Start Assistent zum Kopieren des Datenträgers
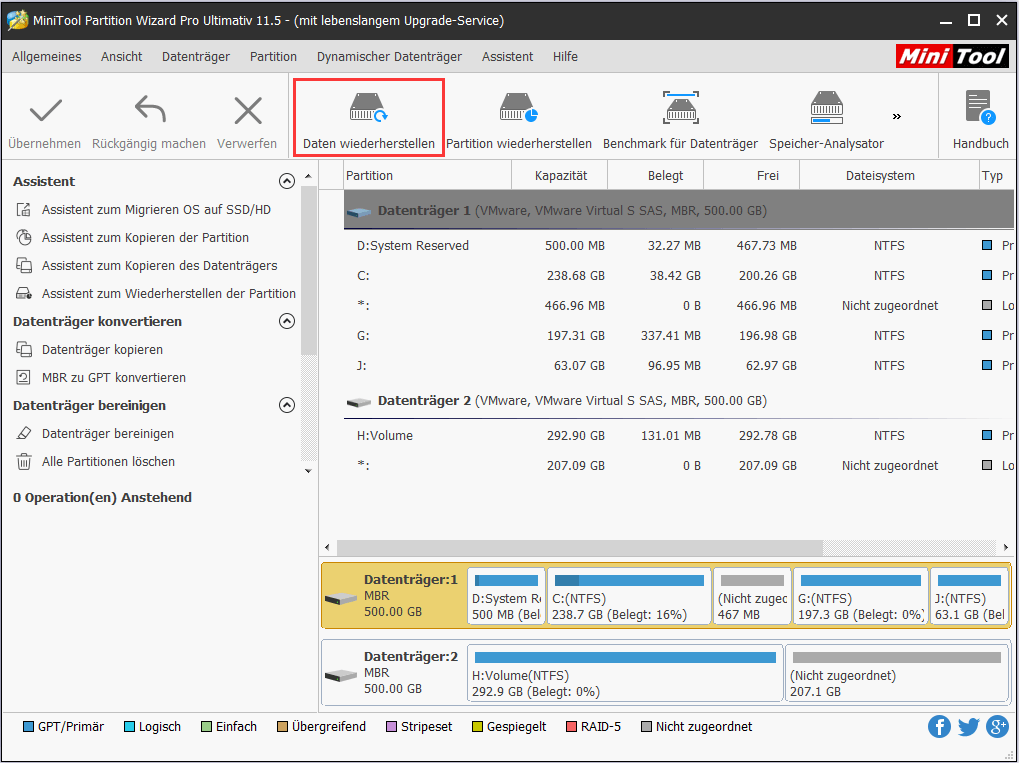Viewport: 1019px width, 763px height. pos(159,265)
